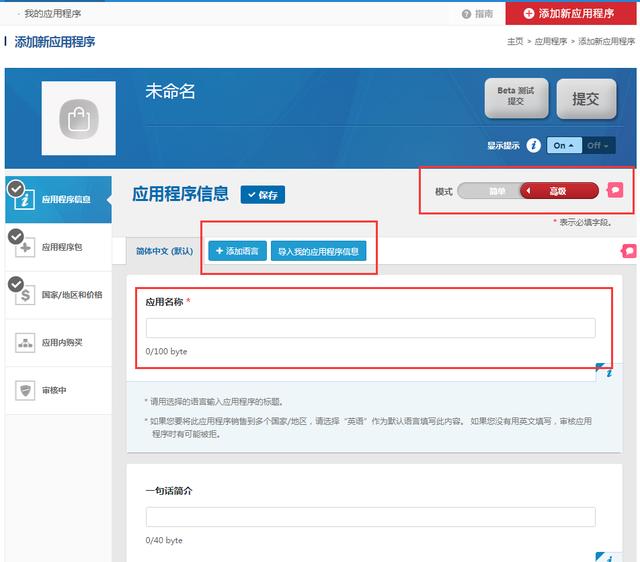Click Beta 测试提交 button

(516, 98)
